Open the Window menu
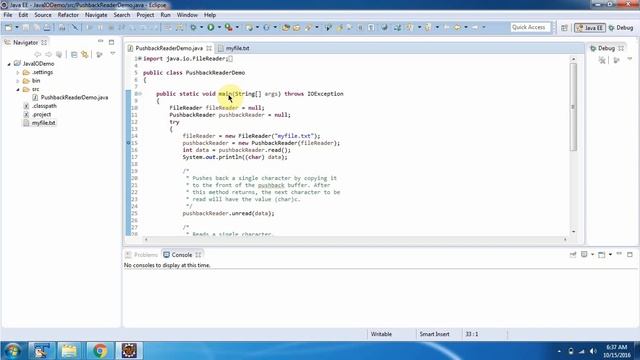The height and width of the screenshot is (360, 640). click(x=187, y=15)
